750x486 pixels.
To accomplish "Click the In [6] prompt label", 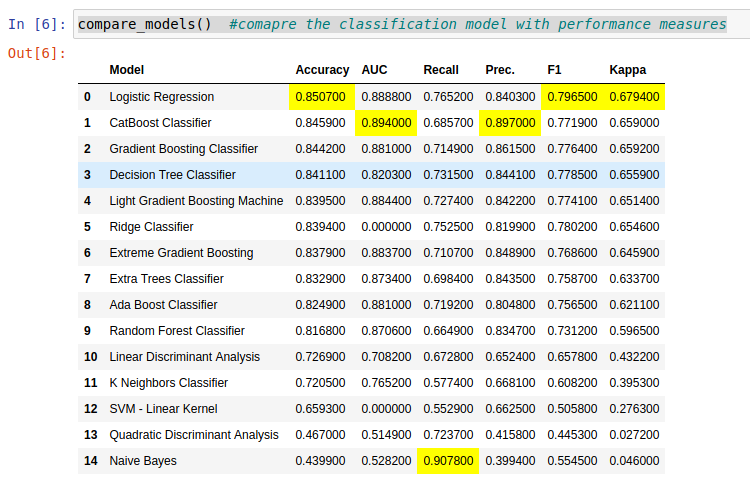I will pos(37,24).
